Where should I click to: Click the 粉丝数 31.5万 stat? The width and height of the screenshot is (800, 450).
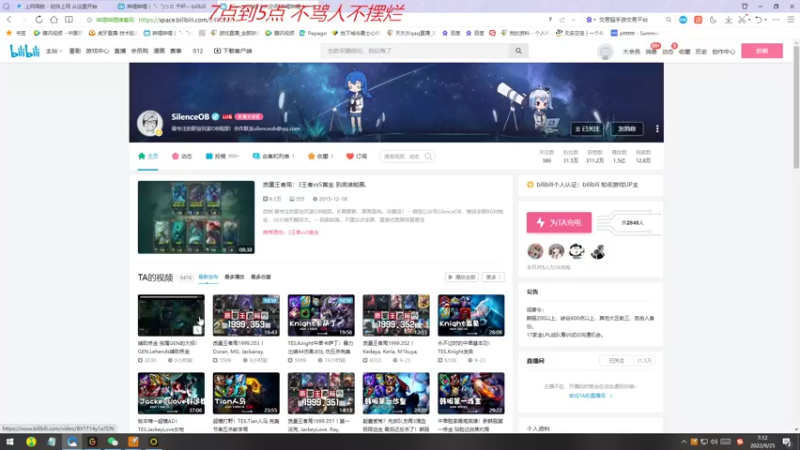(570, 157)
